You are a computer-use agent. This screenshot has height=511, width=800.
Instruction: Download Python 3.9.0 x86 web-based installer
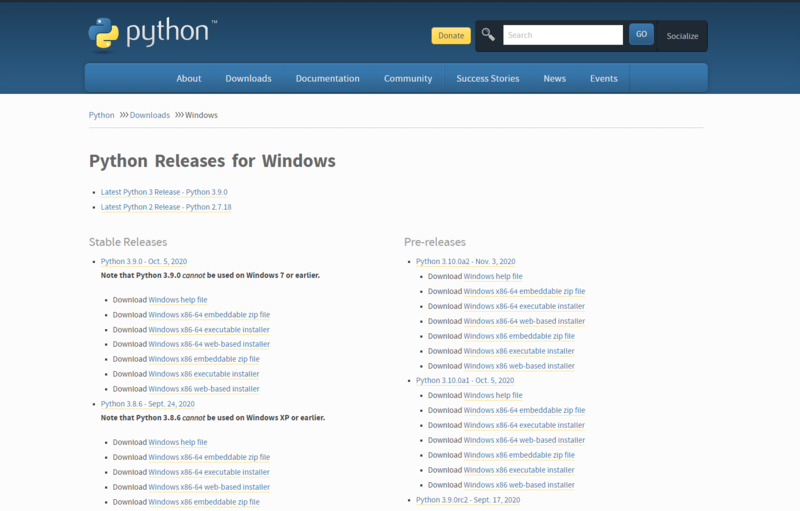pos(204,389)
